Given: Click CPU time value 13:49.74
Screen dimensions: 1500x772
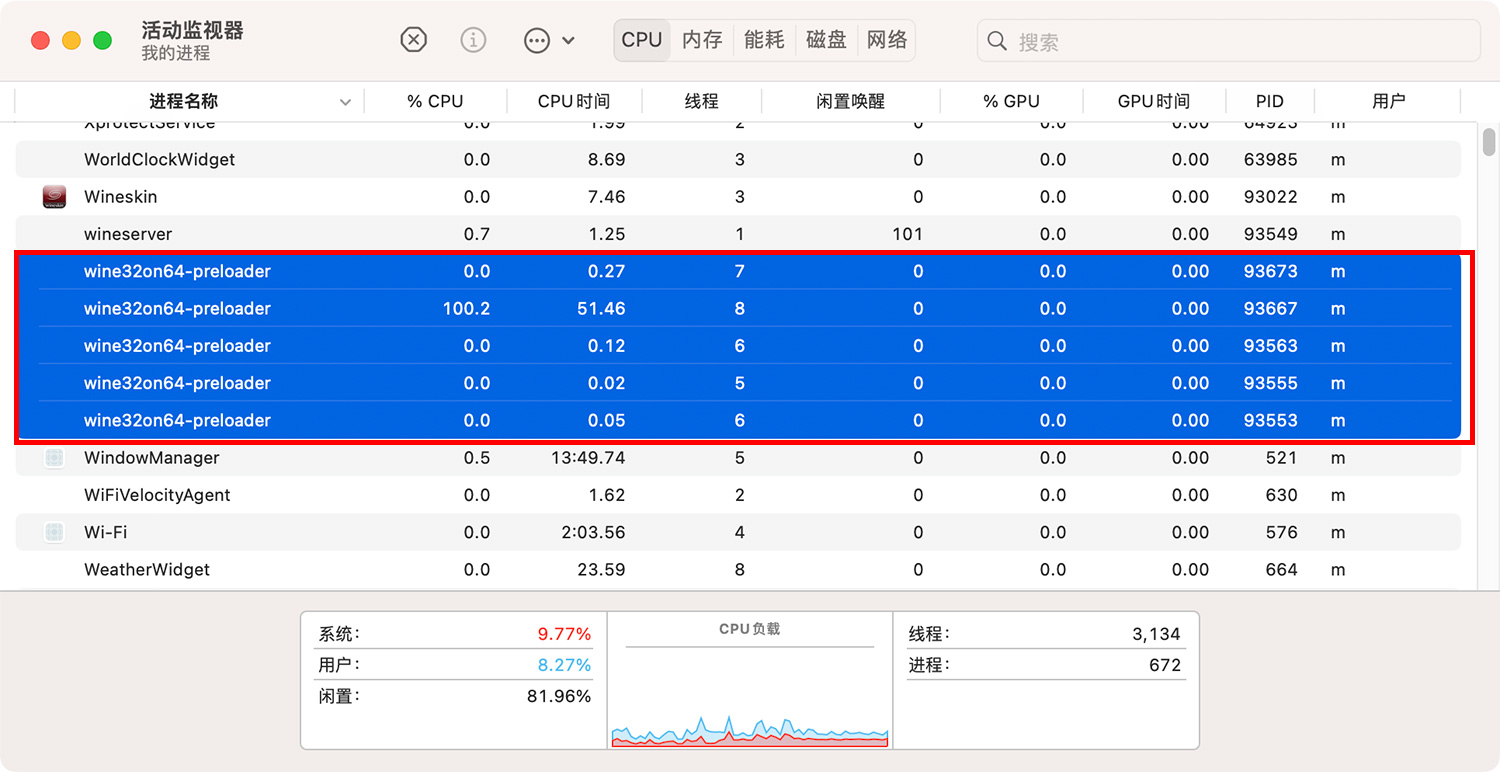Looking at the screenshot, I should [x=590, y=458].
